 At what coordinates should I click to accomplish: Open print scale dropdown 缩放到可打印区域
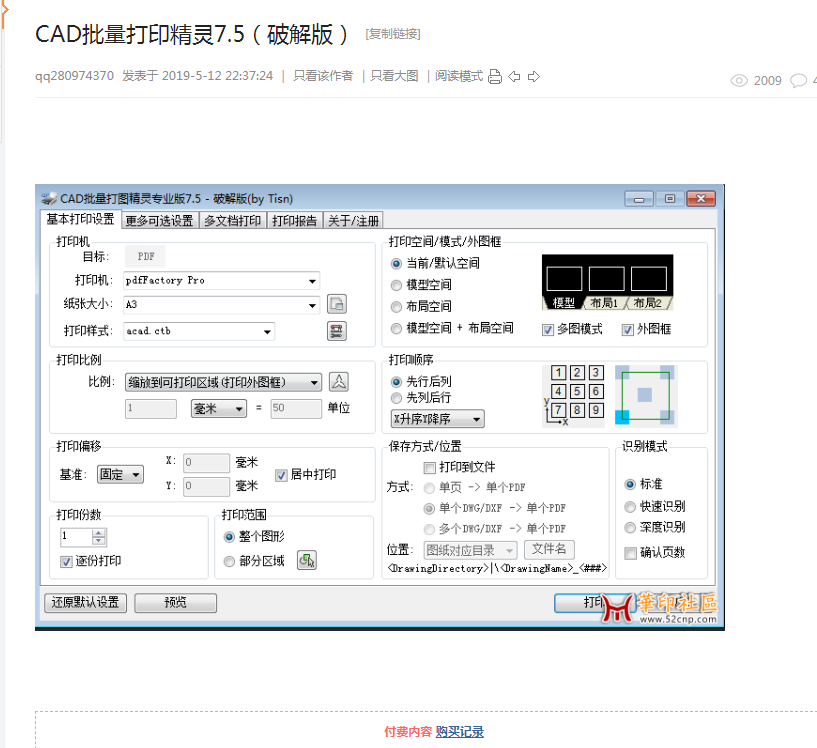[223, 382]
